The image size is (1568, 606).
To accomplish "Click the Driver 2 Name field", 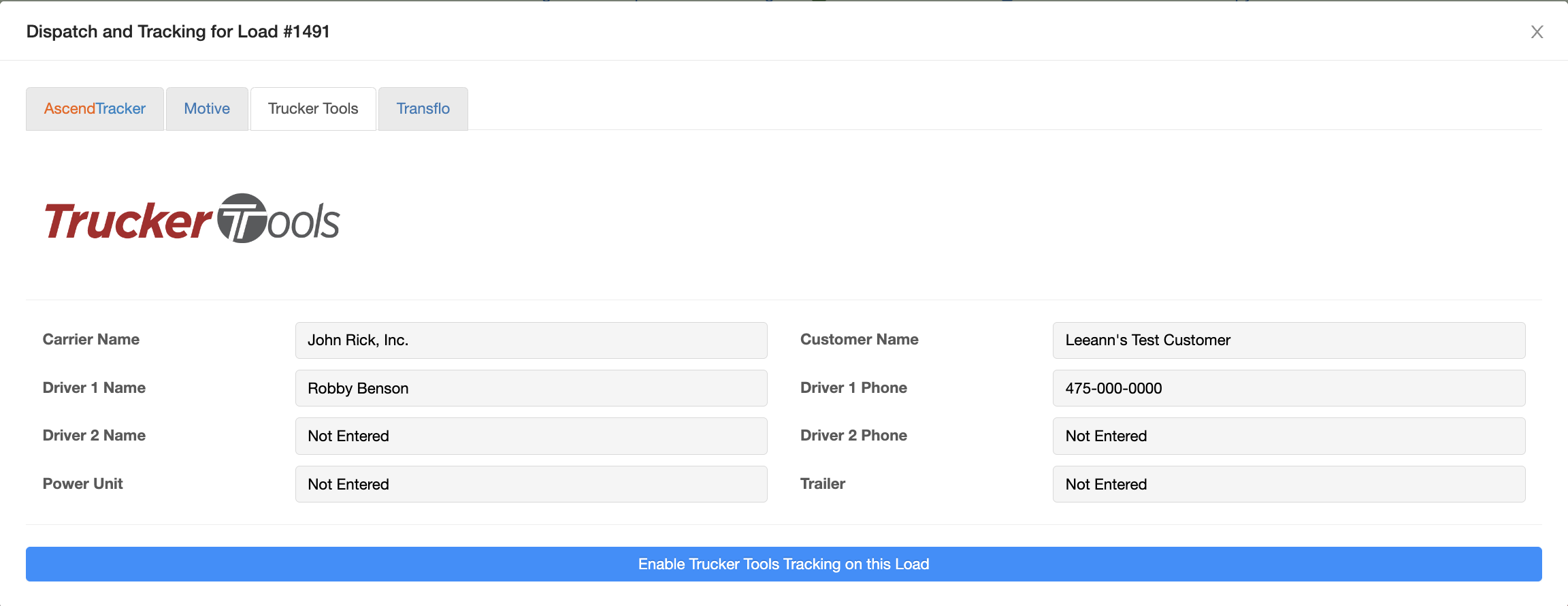I will [x=532, y=436].
